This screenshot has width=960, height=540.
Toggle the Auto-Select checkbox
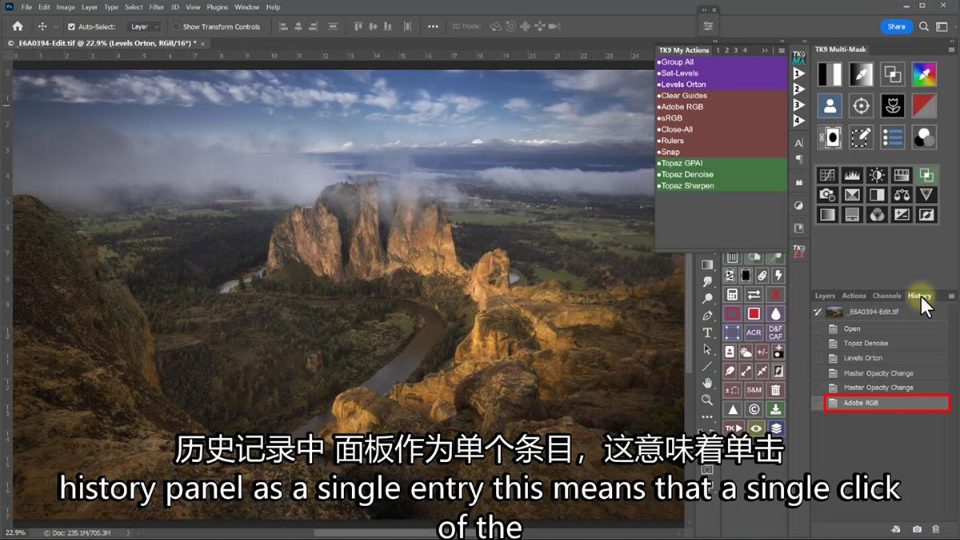[71, 27]
